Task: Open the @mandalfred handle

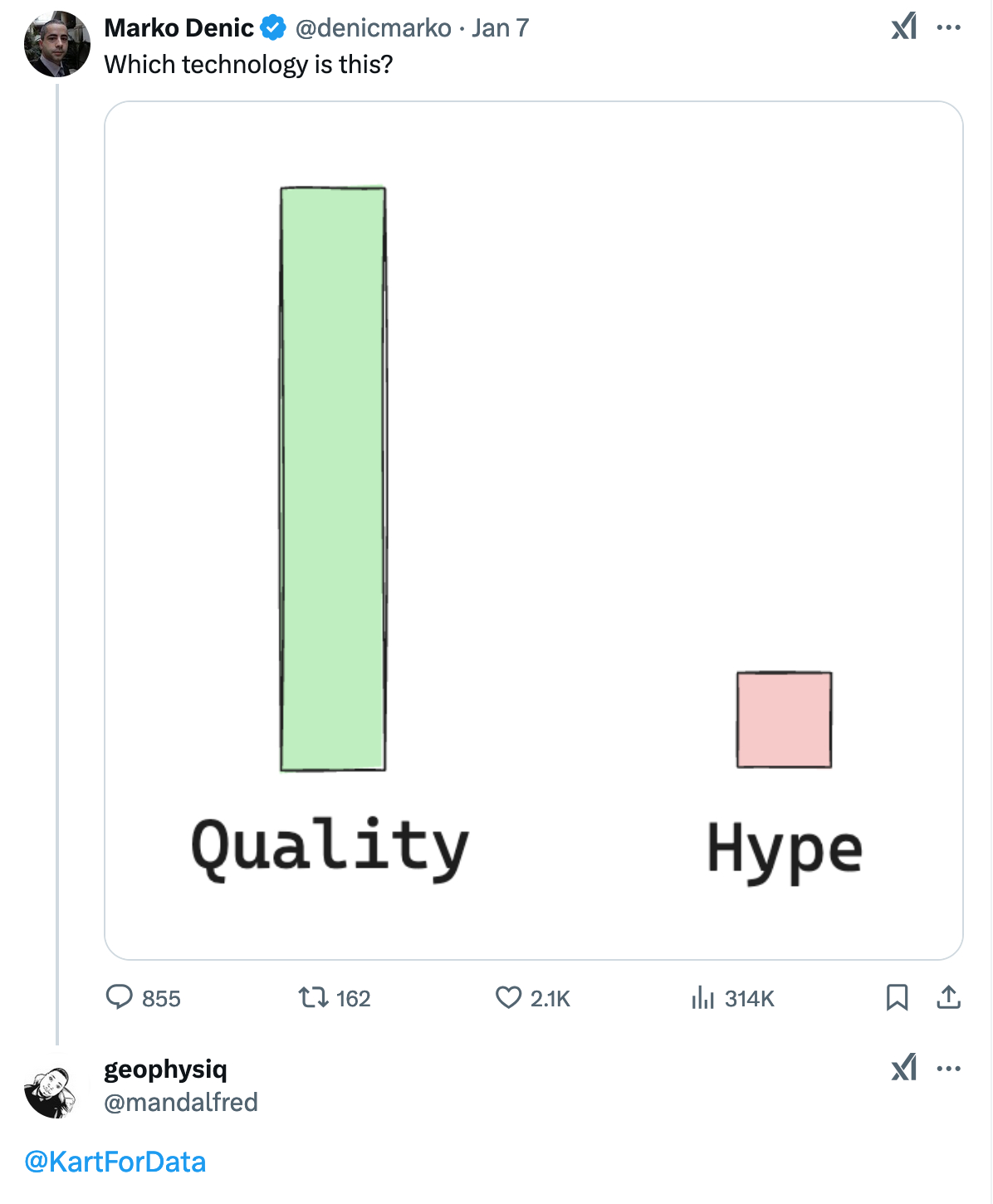Action: pos(181,1102)
